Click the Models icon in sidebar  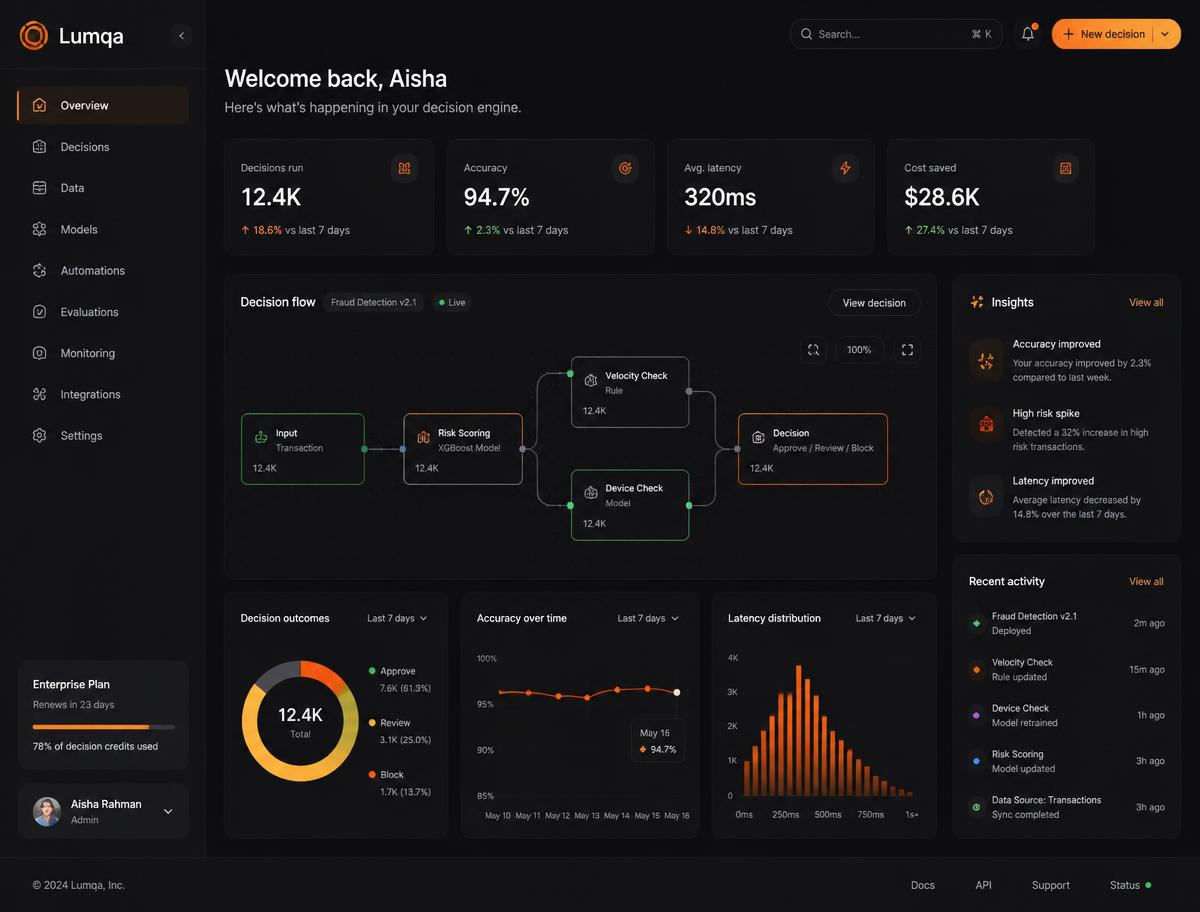(40, 229)
